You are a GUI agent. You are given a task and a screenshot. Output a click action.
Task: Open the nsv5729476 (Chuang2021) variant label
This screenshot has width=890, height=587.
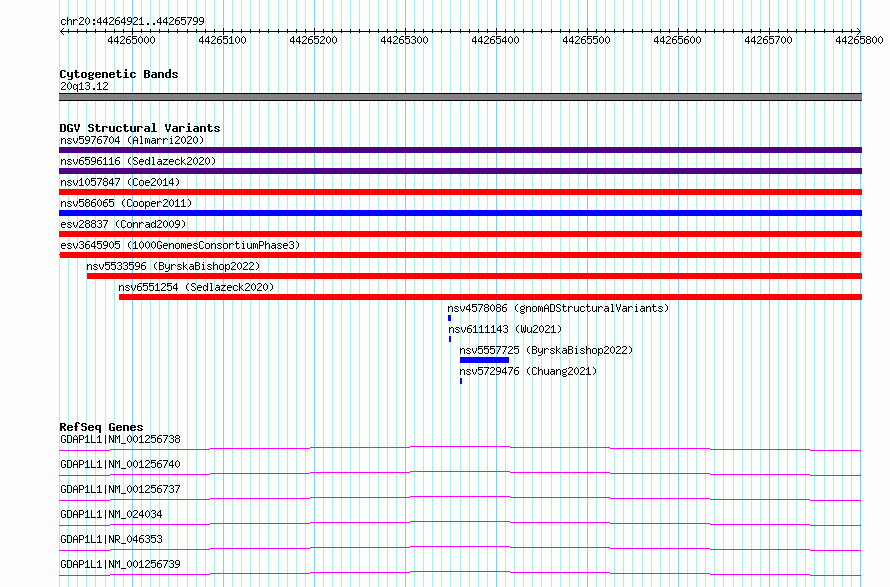(x=528, y=371)
